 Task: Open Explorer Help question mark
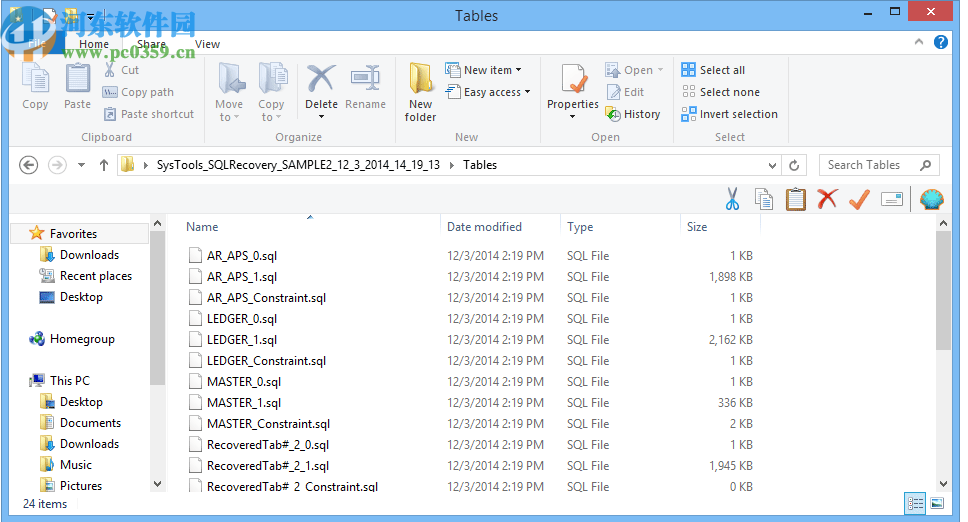tap(941, 42)
